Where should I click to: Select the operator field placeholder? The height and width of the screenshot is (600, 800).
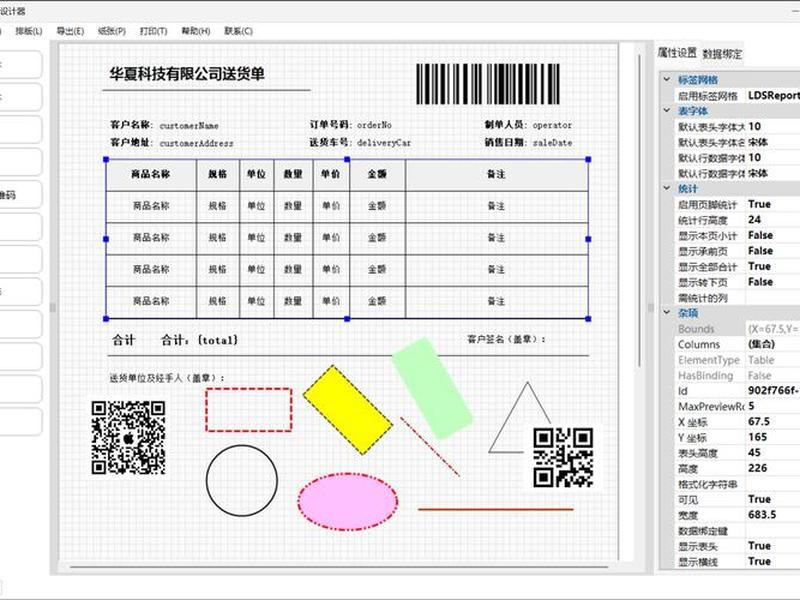point(552,125)
